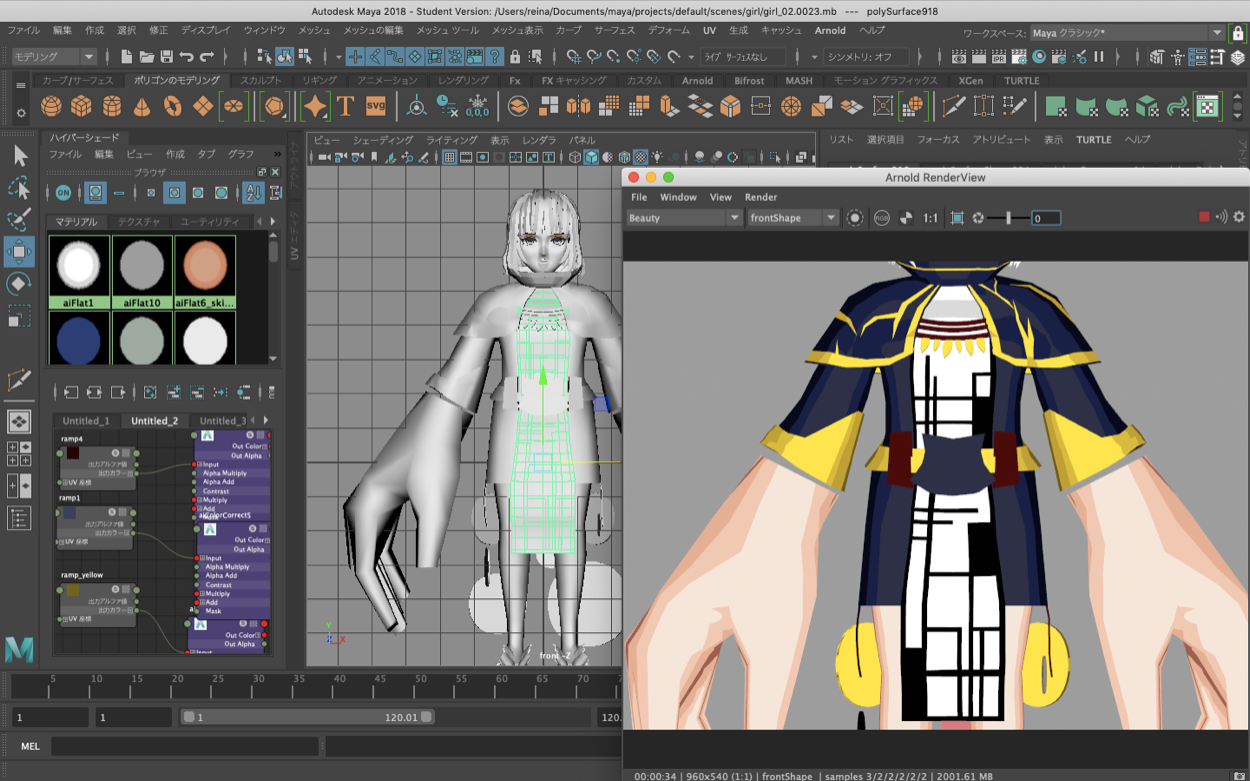The width and height of the screenshot is (1250, 781).
Task: Select the polygon Type text tool
Action: pos(345,106)
